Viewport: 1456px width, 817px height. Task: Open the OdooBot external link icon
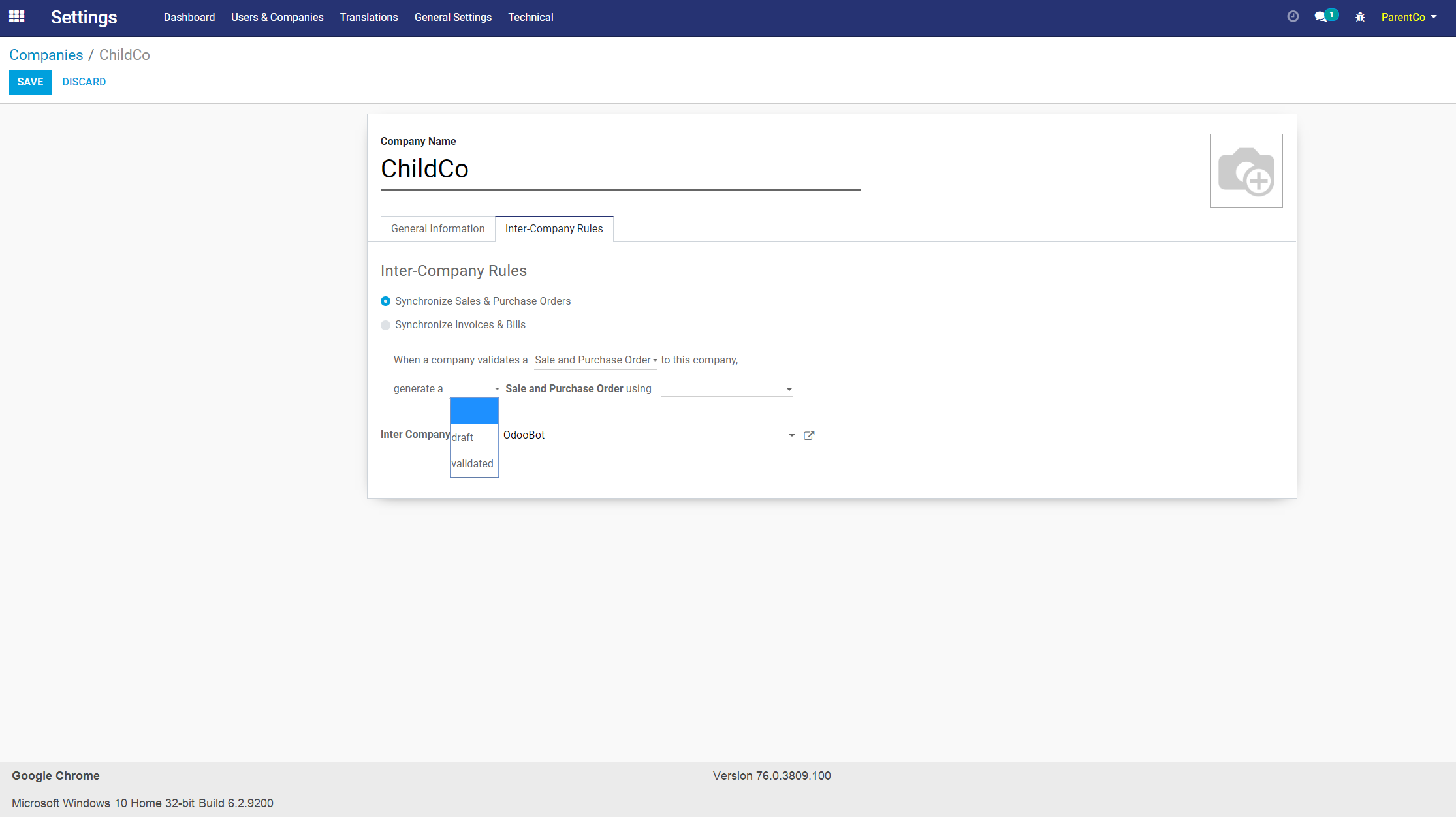(809, 435)
